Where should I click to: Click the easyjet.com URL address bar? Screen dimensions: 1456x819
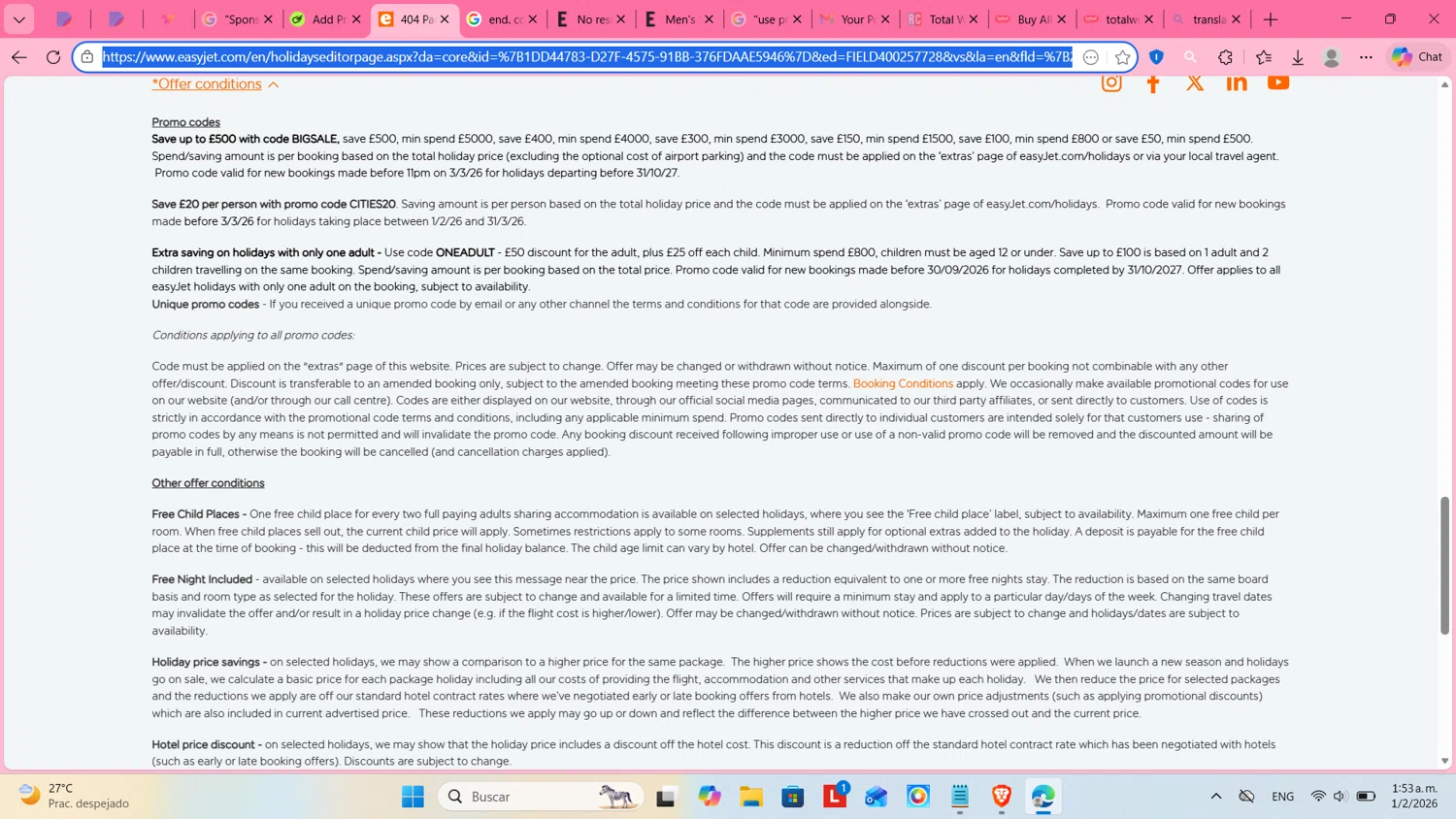(x=587, y=57)
